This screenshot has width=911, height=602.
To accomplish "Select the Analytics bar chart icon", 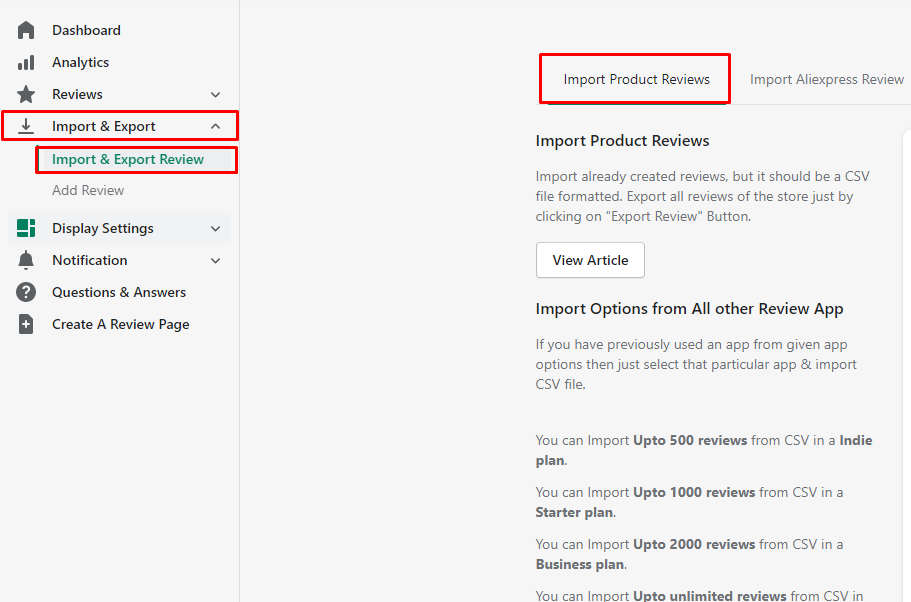I will click(x=25, y=61).
